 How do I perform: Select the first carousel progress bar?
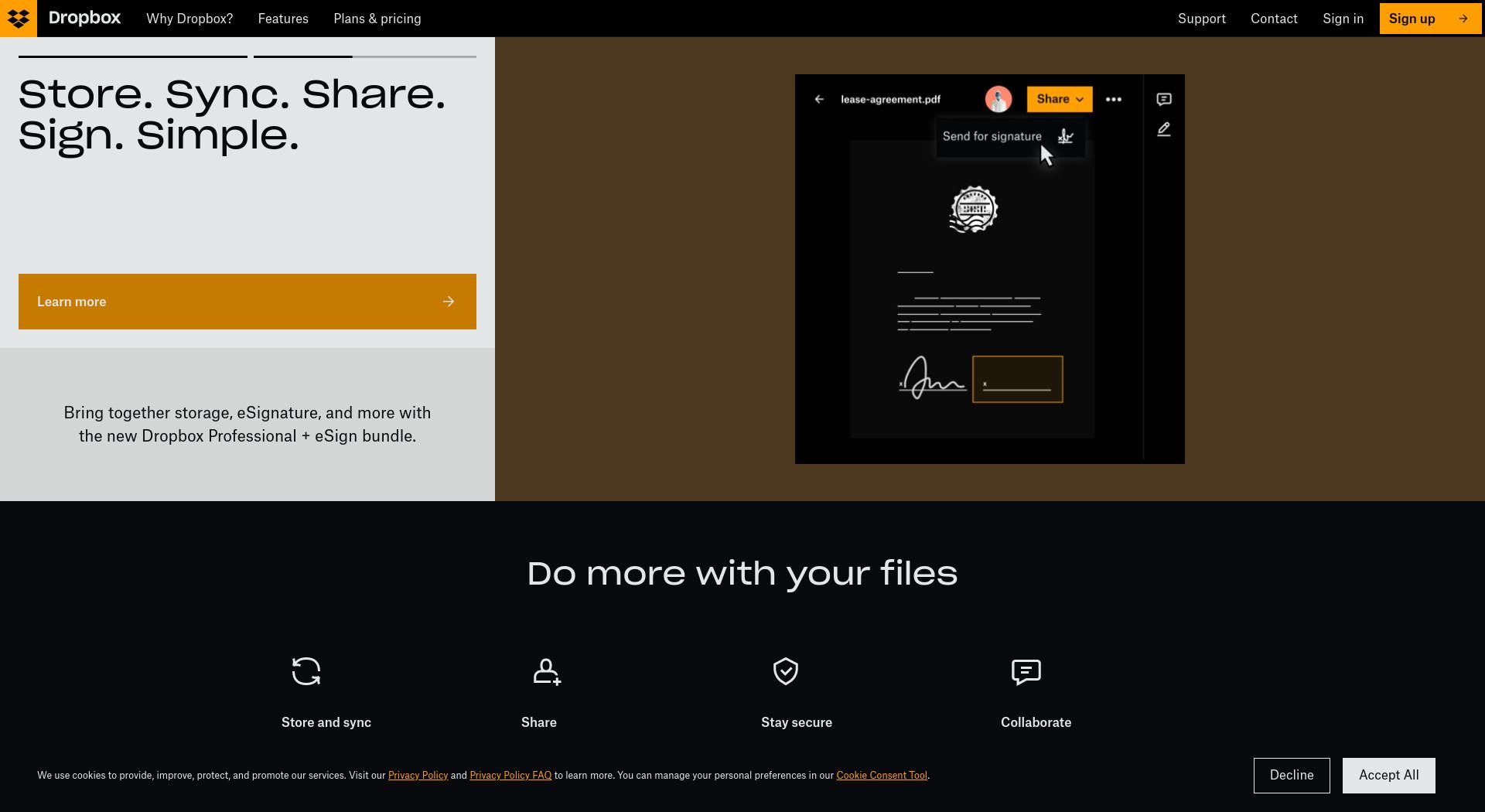pos(133,56)
